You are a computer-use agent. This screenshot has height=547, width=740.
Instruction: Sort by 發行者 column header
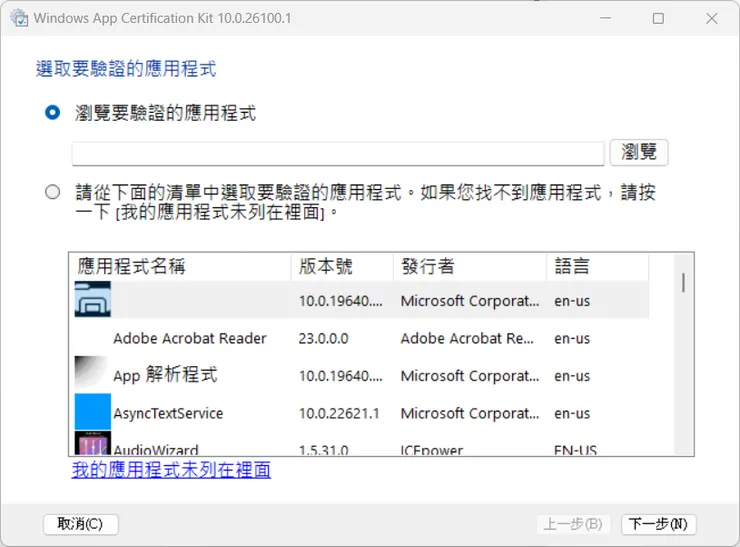click(470, 267)
